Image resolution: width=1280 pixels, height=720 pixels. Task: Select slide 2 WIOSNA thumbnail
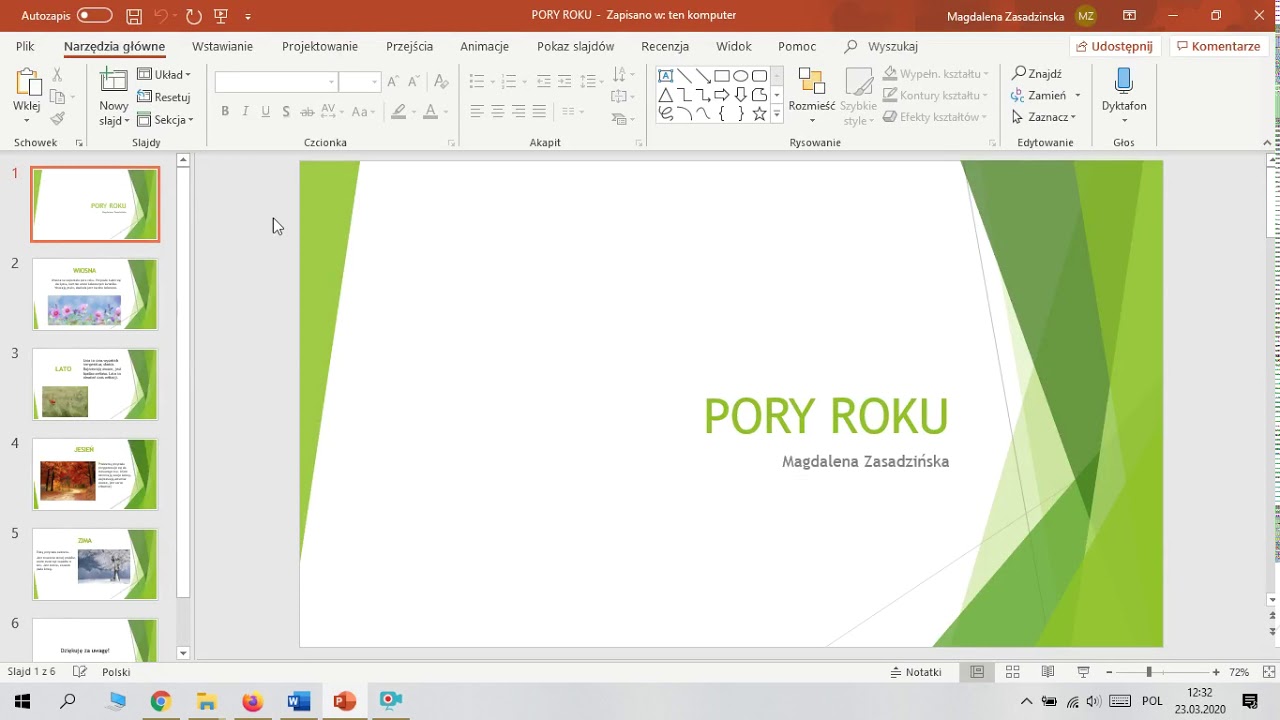[95, 294]
